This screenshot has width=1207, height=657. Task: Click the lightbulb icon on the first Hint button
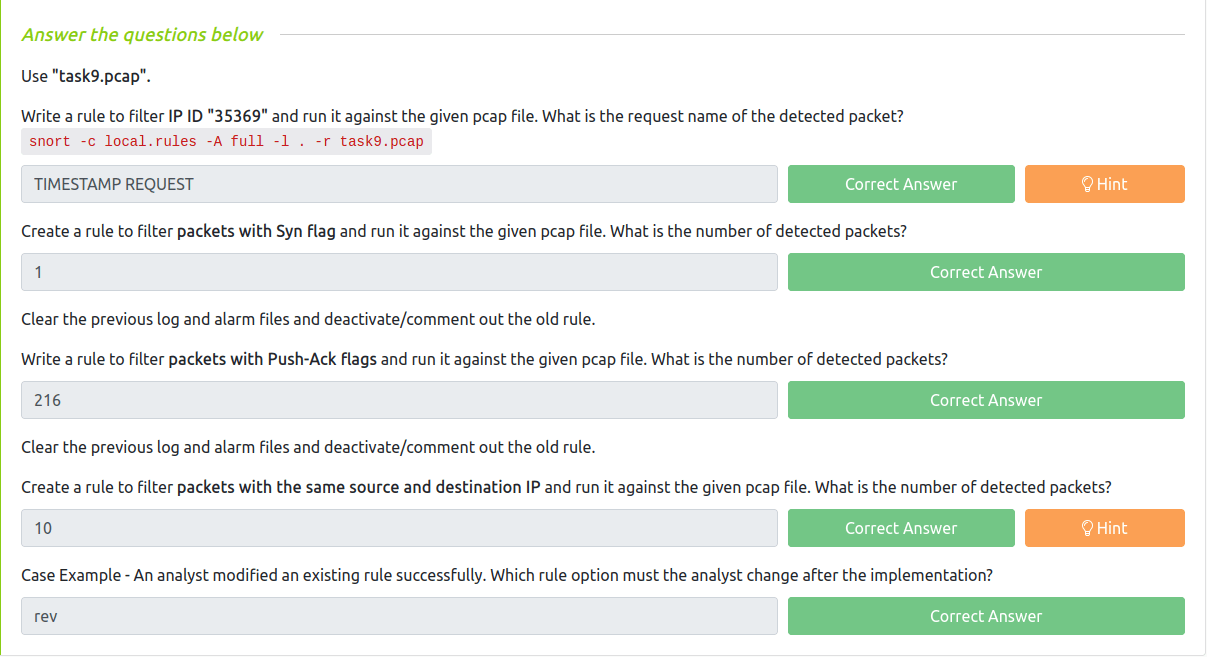(1088, 184)
